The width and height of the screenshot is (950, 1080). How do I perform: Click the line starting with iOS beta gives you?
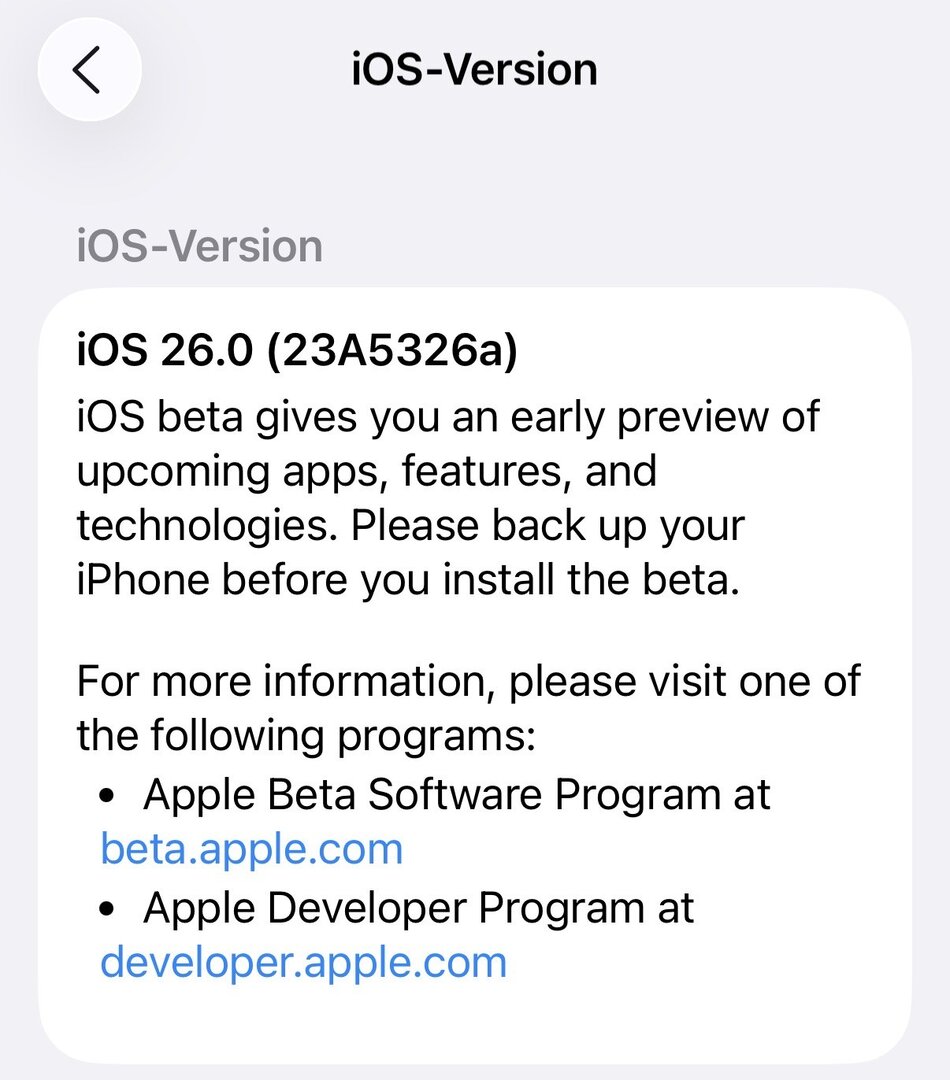coord(448,413)
